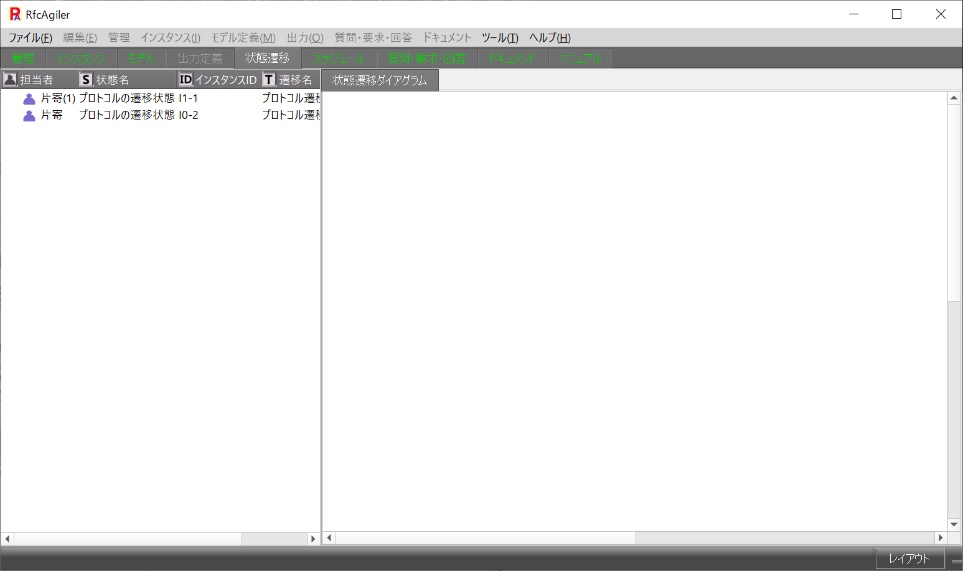Click right-arrow of the list panel's horizontal scrollbar

pos(313,538)
